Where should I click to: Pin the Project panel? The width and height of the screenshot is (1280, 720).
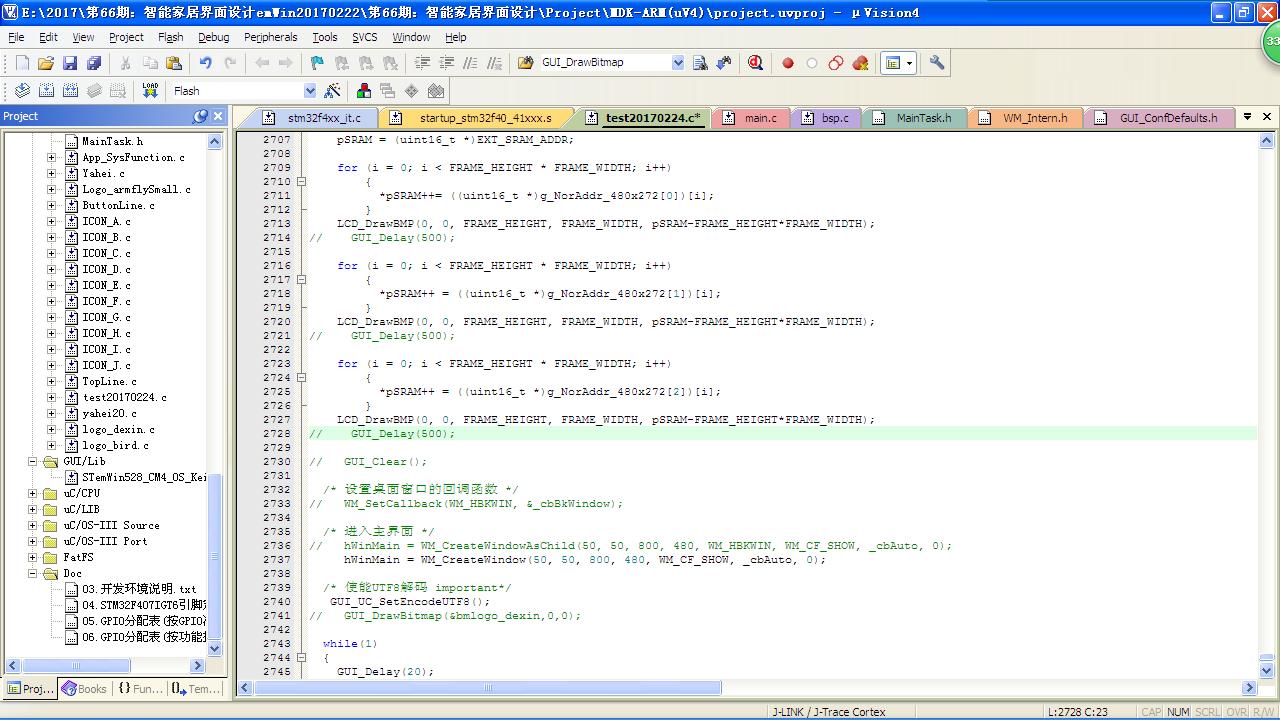coord(200,116)
